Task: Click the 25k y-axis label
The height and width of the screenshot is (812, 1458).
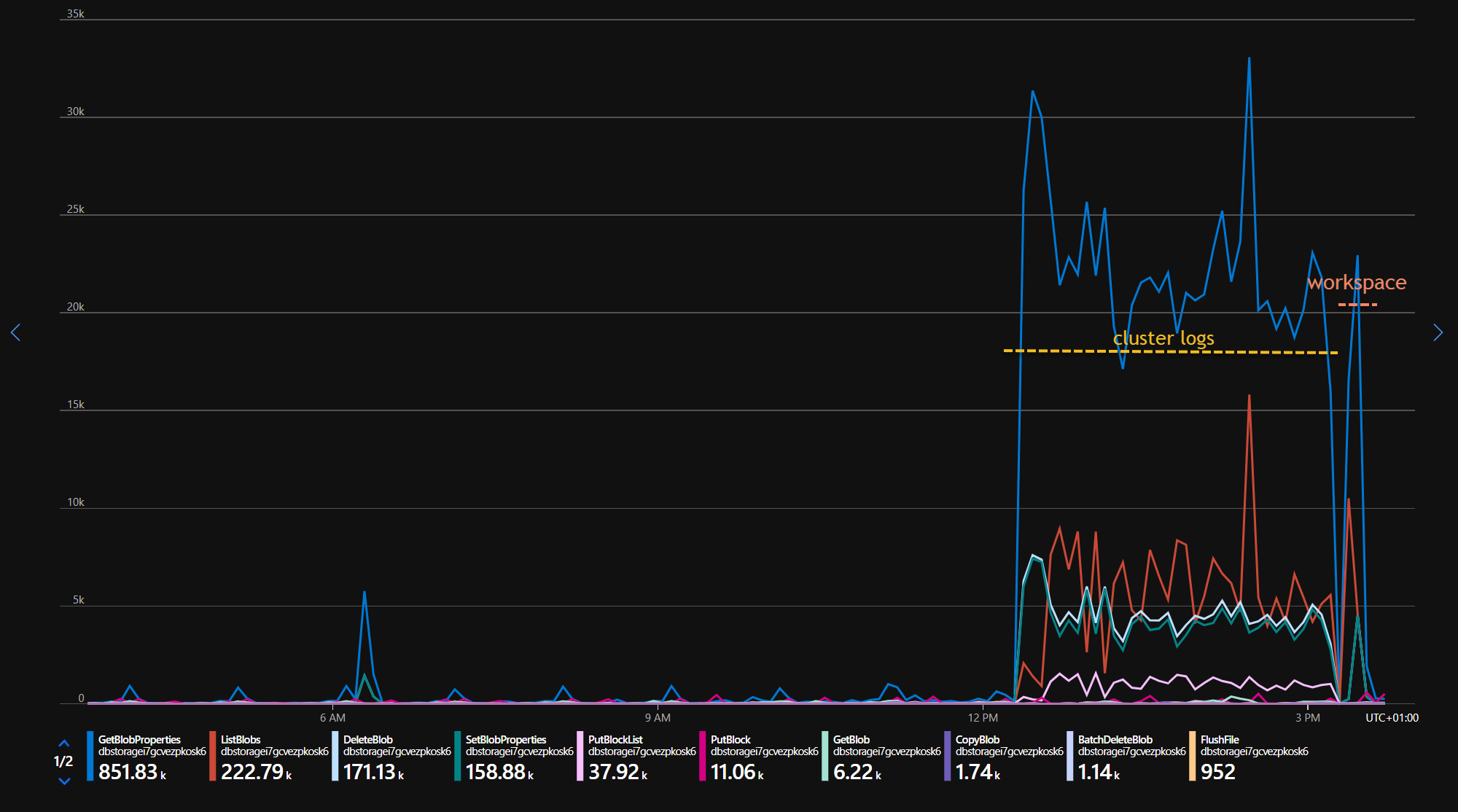Action: (76, 209)
